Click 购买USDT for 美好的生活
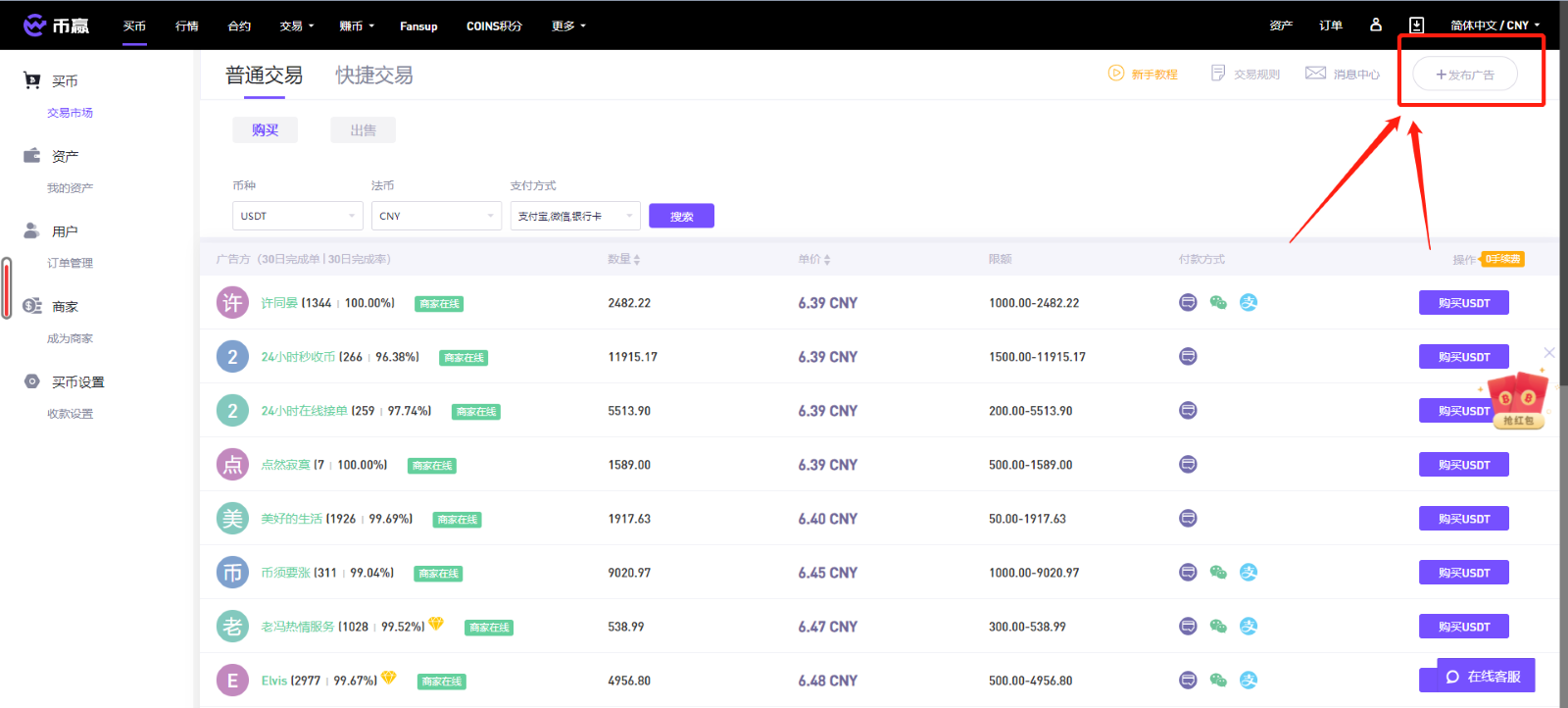The width and height of the screenshot is (1568, 708). pos(1464,519)
